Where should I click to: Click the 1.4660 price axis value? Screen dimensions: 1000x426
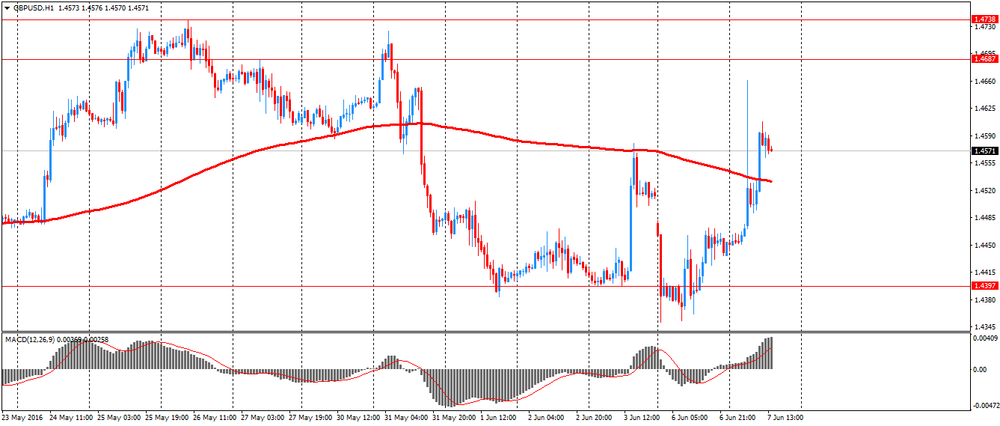pos(985,82)
